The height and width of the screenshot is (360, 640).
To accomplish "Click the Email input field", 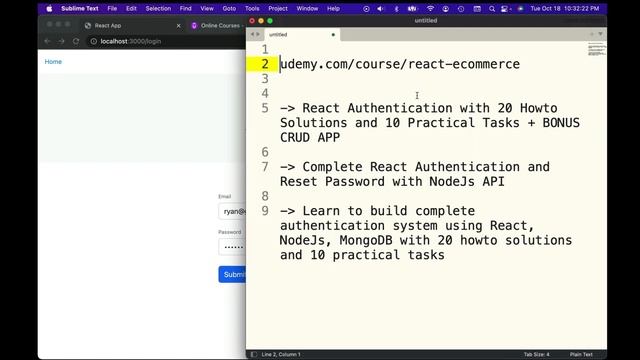I will click(x=232, y=211).
